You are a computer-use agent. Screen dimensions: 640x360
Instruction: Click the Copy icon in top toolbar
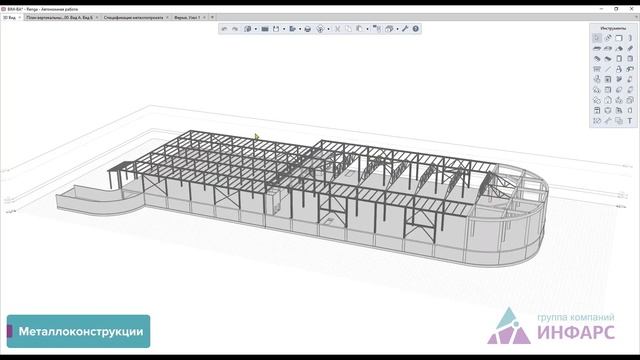click(x=348, y=29)
